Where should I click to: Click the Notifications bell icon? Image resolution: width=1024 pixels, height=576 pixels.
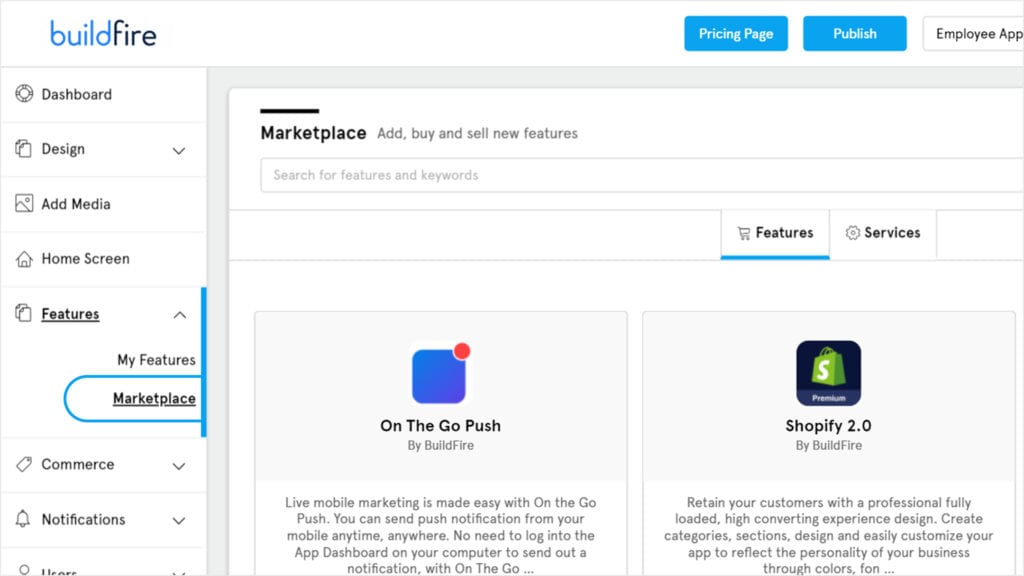pos(24,520)
